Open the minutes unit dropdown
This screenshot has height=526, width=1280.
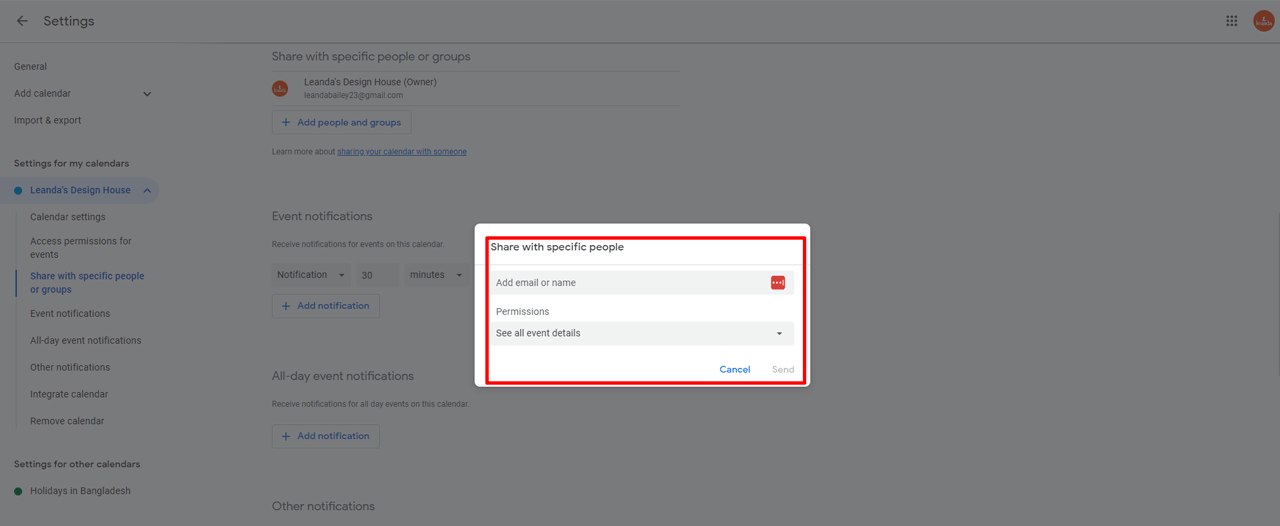[x=436, y=275]
